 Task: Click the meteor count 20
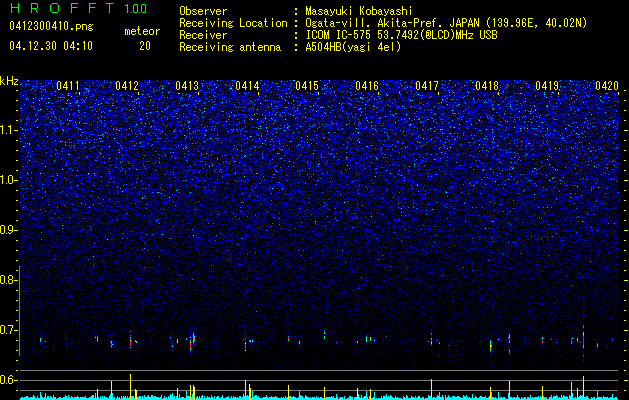click(x=145, y=46)
